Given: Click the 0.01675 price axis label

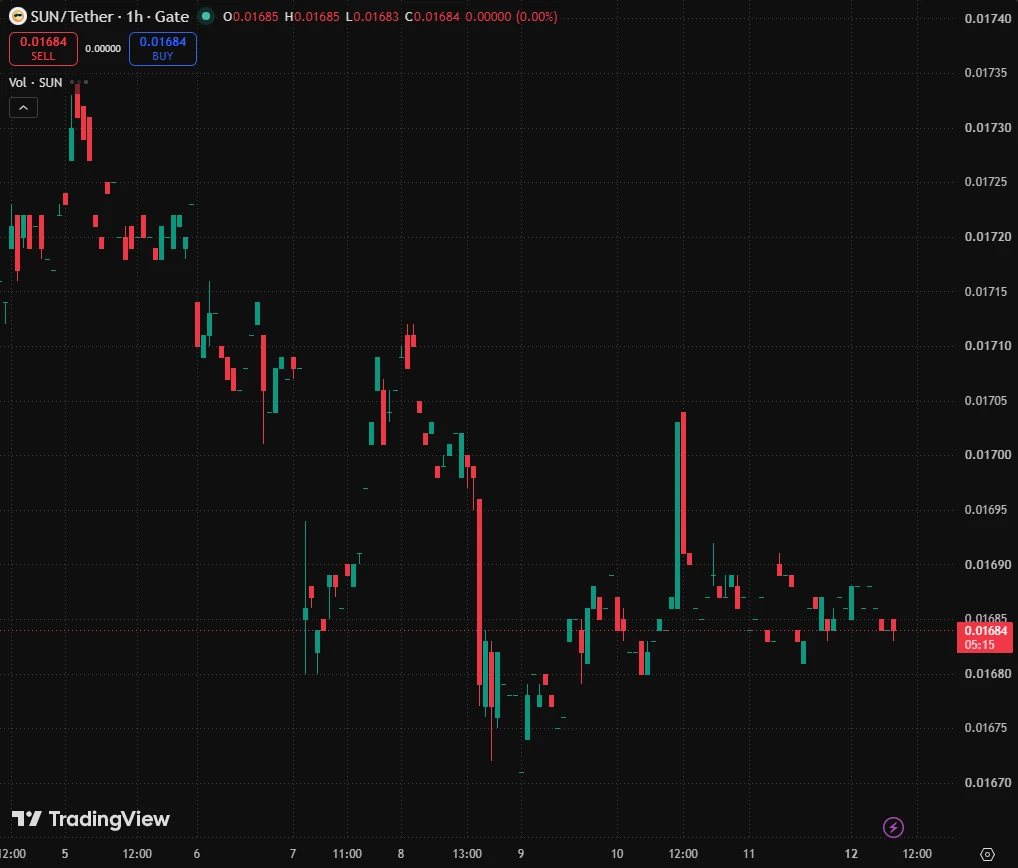Looking at the screenshot, I should tap(987, 728).
